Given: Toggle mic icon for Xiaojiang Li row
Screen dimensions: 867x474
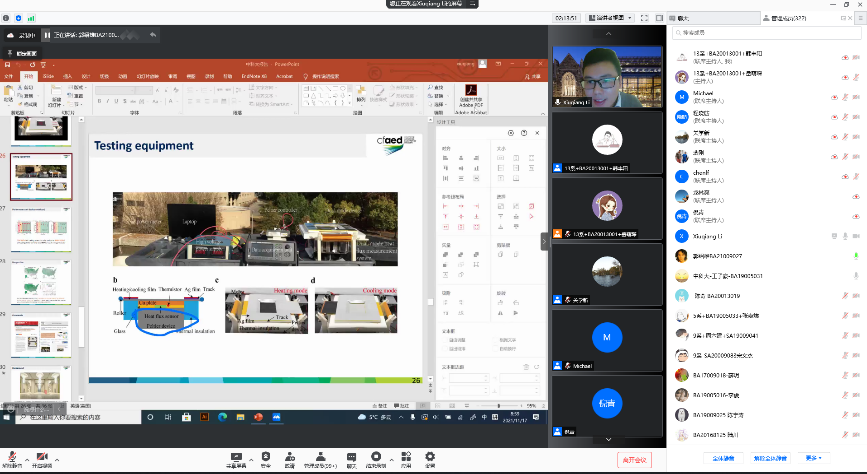Looking at the screenshot, I should pyautogui.click(x=846, y=235).
